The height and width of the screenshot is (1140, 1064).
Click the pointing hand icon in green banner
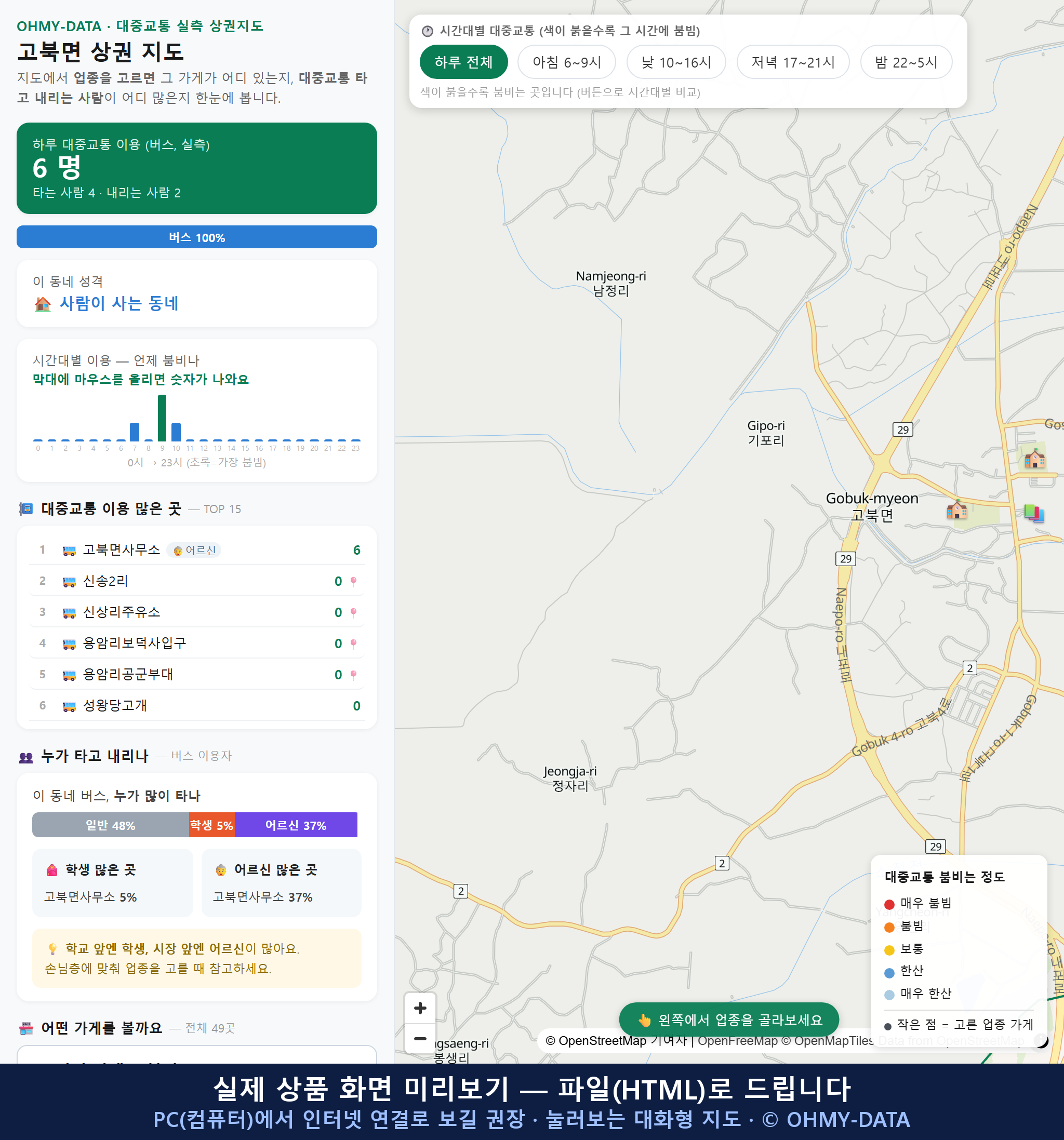(645, 1020)
